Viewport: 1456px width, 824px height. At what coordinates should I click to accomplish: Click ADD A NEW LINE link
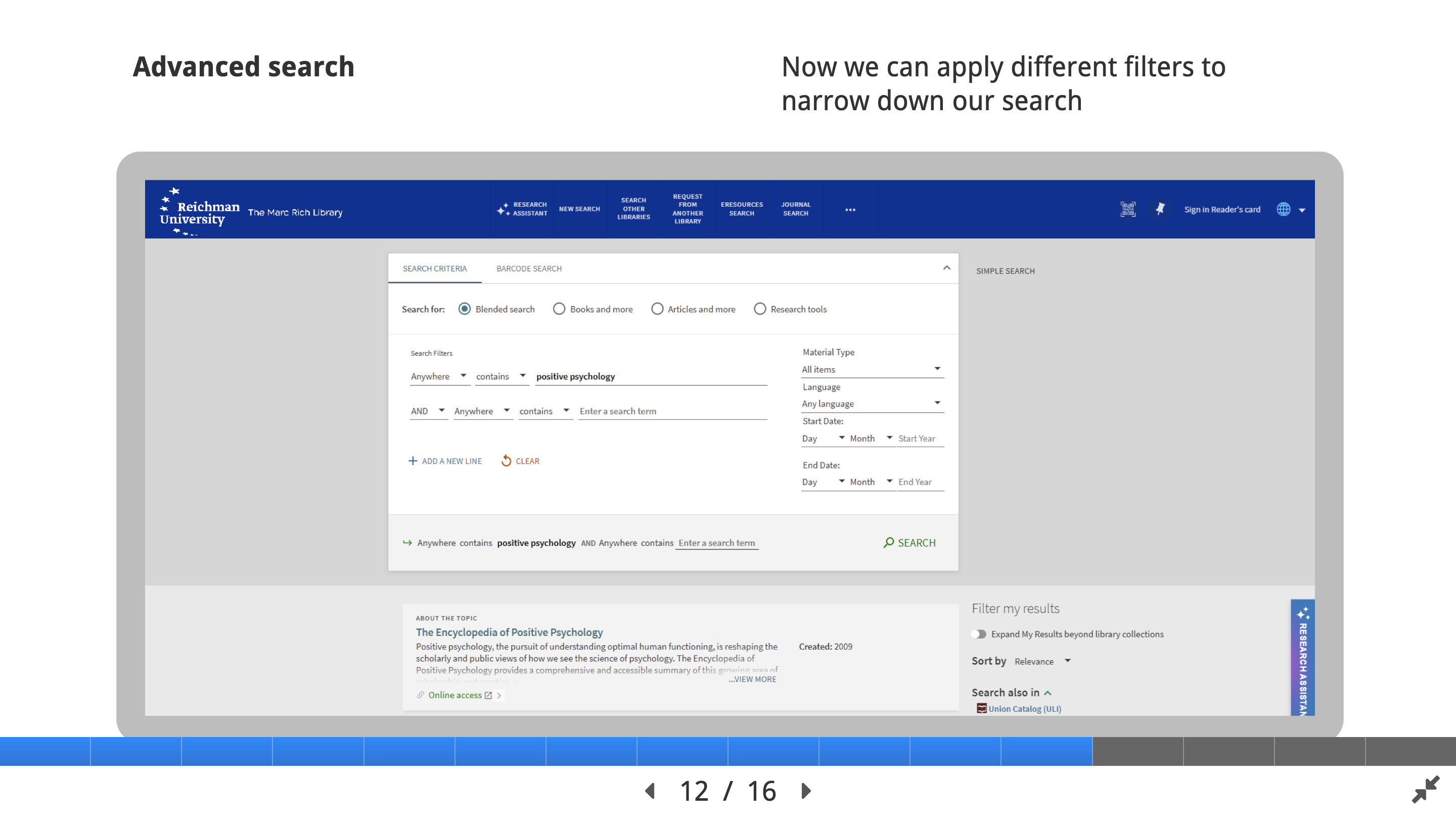click(445, 461)
